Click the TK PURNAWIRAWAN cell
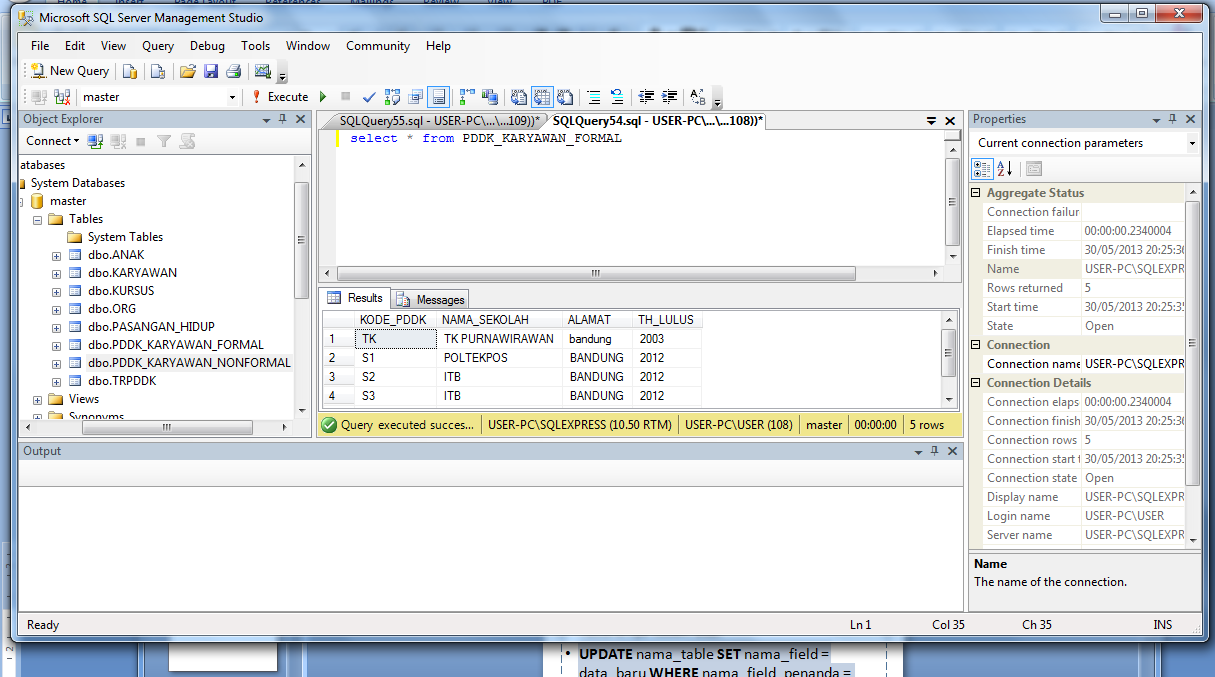 tap(499, 339)
